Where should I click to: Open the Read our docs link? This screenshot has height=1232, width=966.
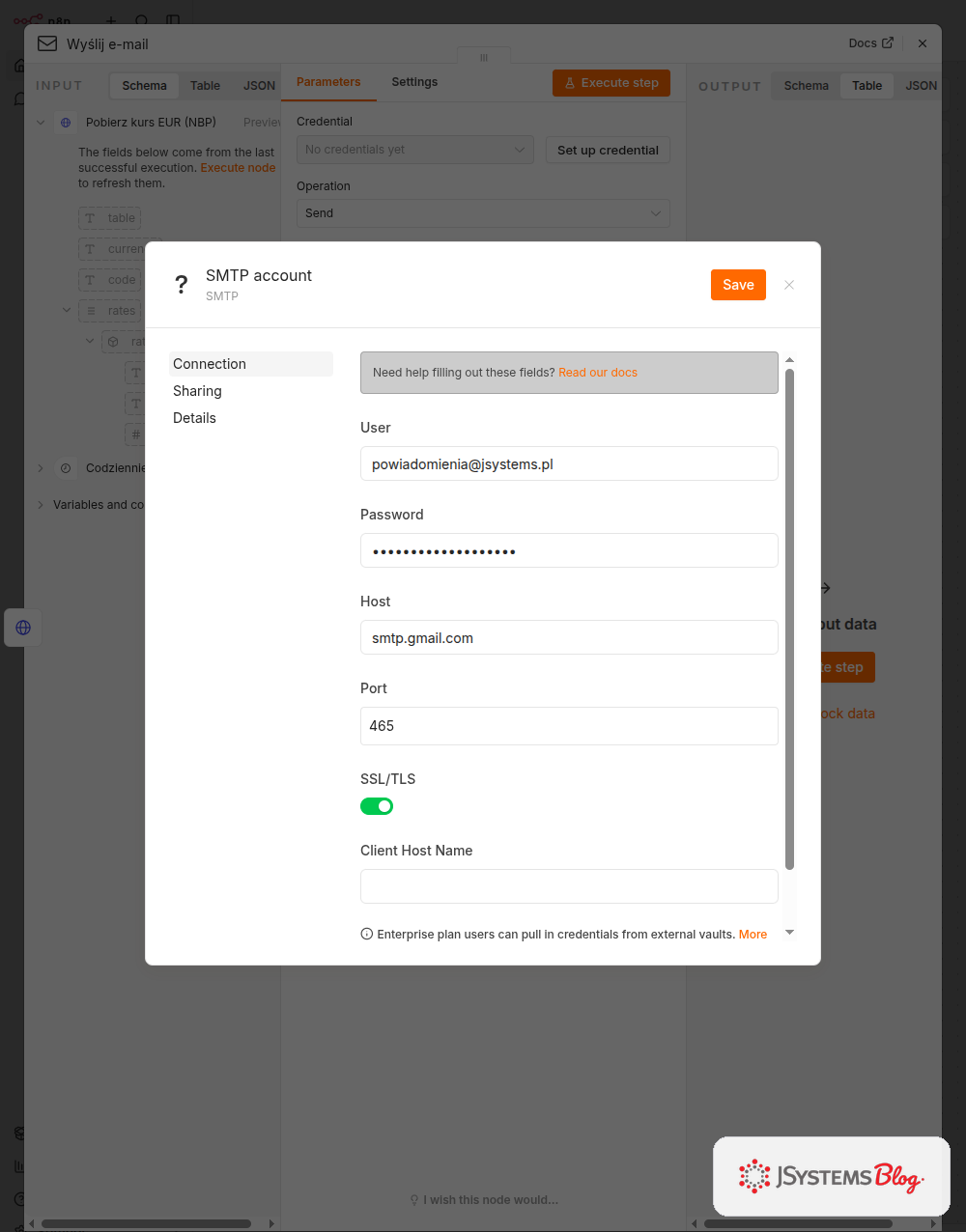598,373
